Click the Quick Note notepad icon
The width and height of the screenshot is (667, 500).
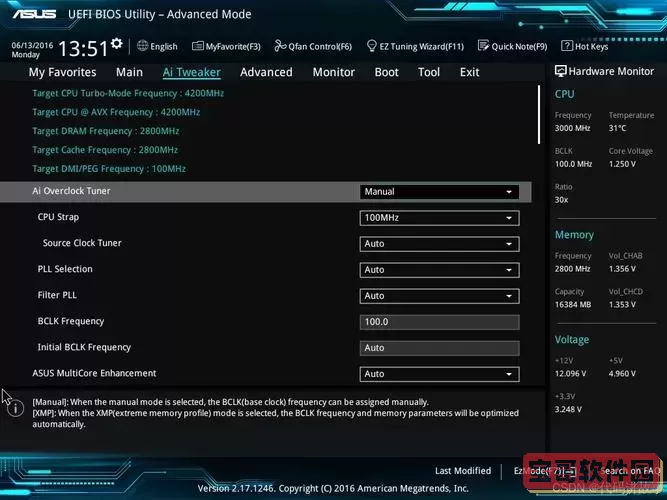click(x=484, y=46)
